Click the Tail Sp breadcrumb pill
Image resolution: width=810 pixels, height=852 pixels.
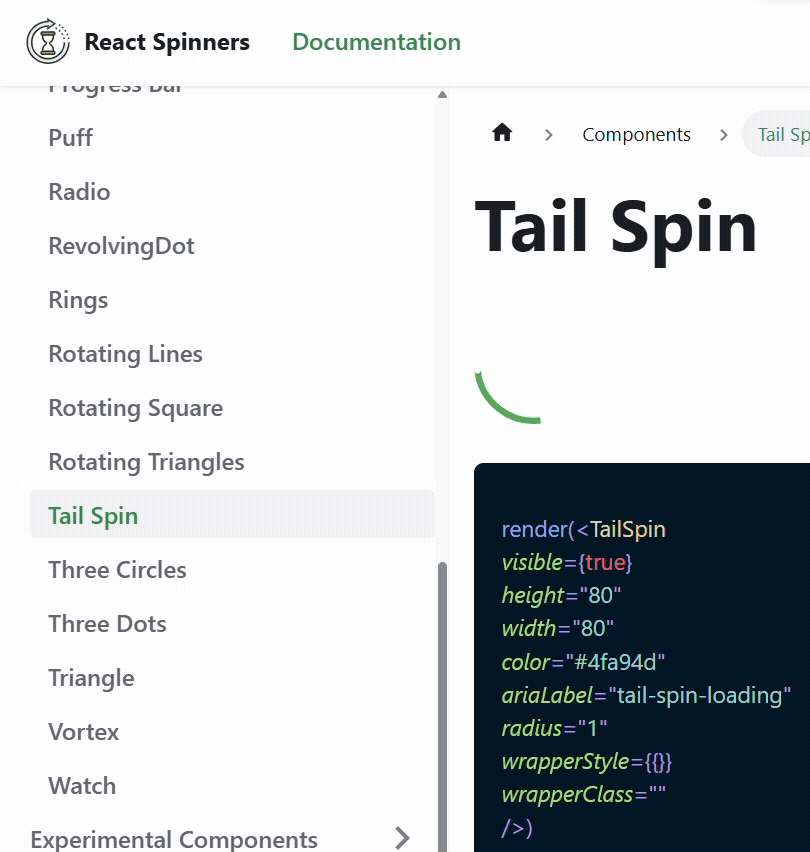tap(777, 134)
